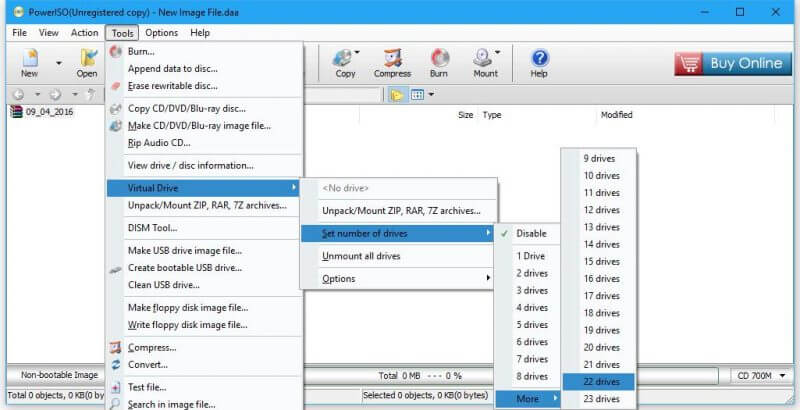The width and height of the screenshot is (800, 410).
Task: Click the Buy Online button
Action: pyautogui.click(x=733, y=64)
